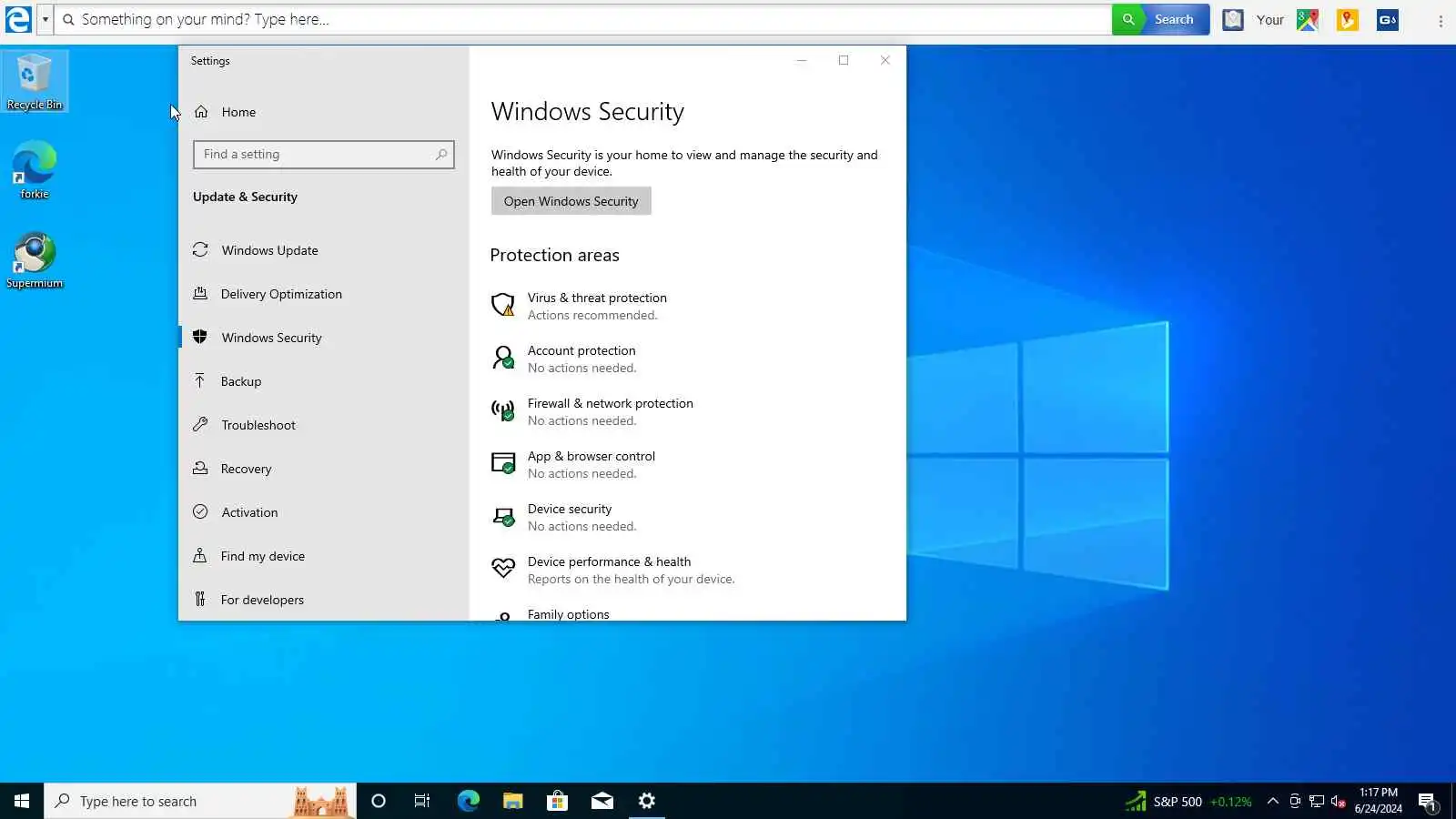Expand hidden system tray icons
This screenshot has height=819, width=1456.
tap(1273, 801)
